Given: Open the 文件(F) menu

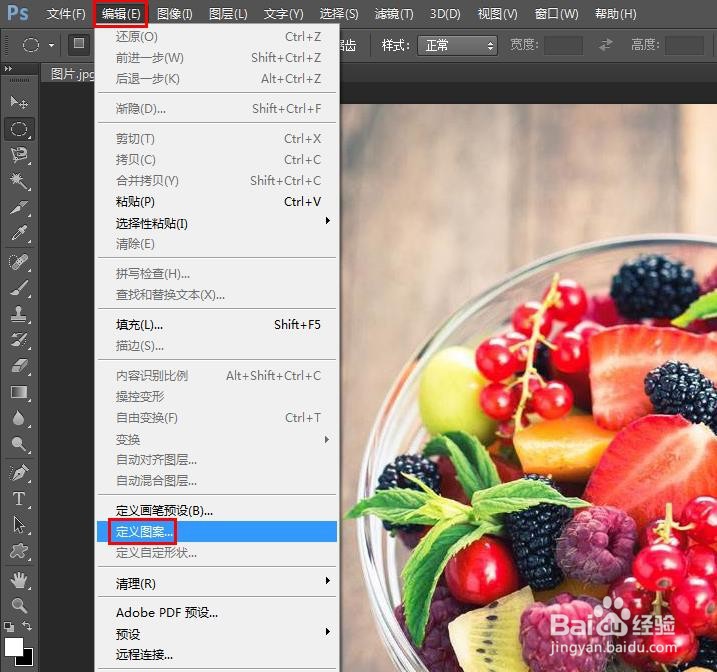Looking at the screenshot, I should coord(66,14).
